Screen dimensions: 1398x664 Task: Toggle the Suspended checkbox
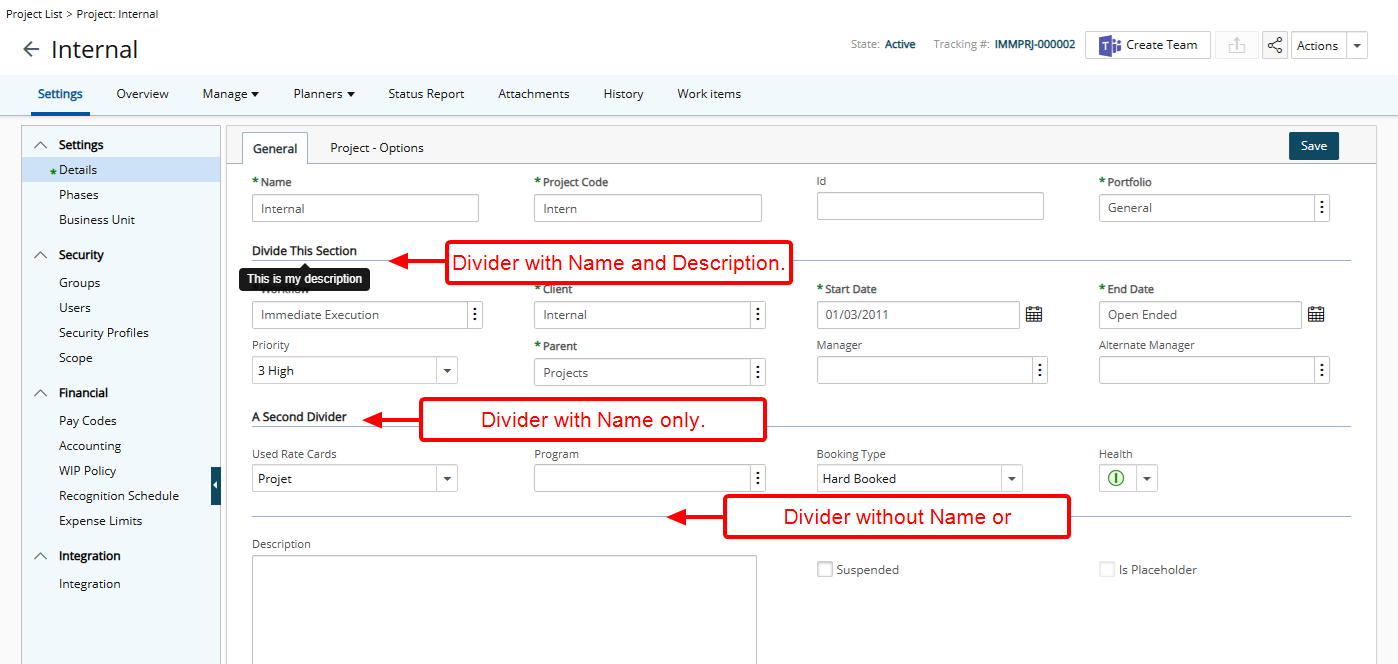[x=825, y=570]
